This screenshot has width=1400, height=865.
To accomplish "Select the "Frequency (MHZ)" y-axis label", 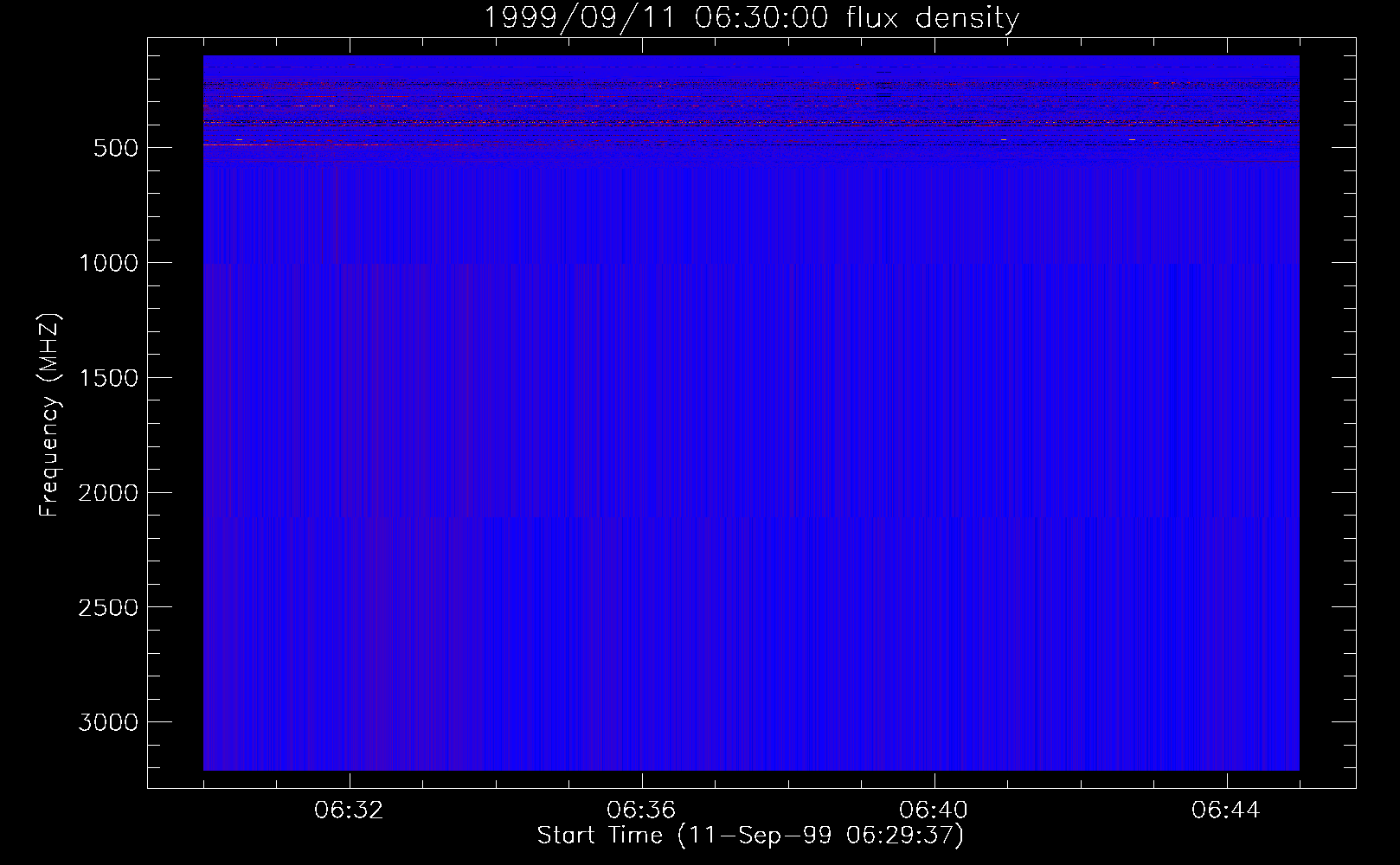I will [49, 414].
